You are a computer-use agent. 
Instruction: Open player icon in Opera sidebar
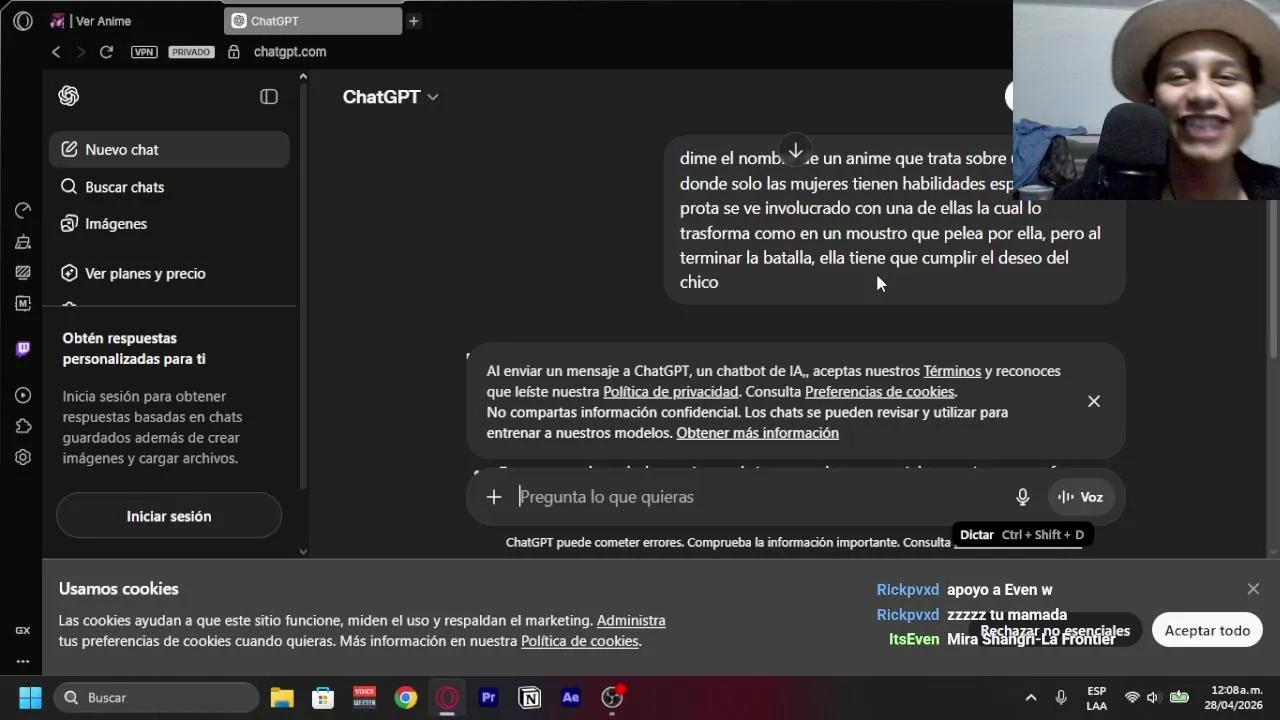(23, 396)
